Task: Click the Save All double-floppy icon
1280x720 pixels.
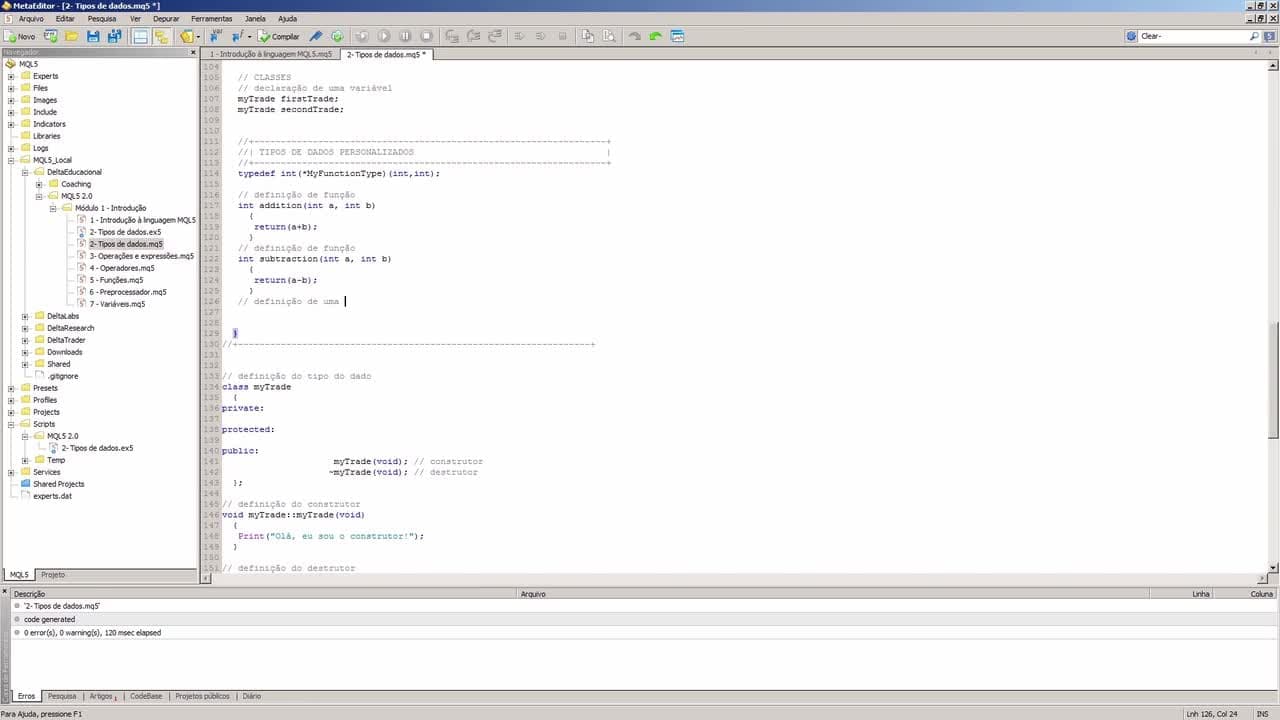Action: (114, 36)
